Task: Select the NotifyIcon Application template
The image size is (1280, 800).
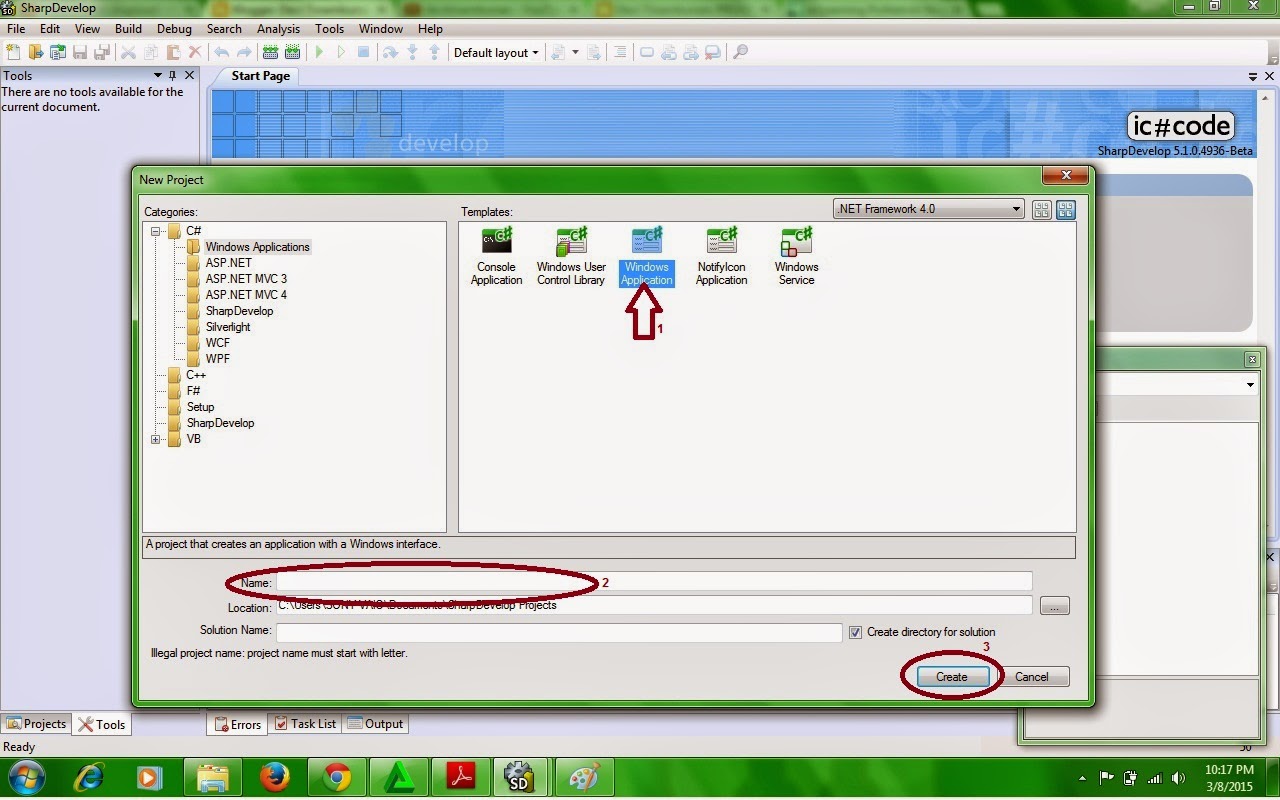Action: [x=721, y=255]
